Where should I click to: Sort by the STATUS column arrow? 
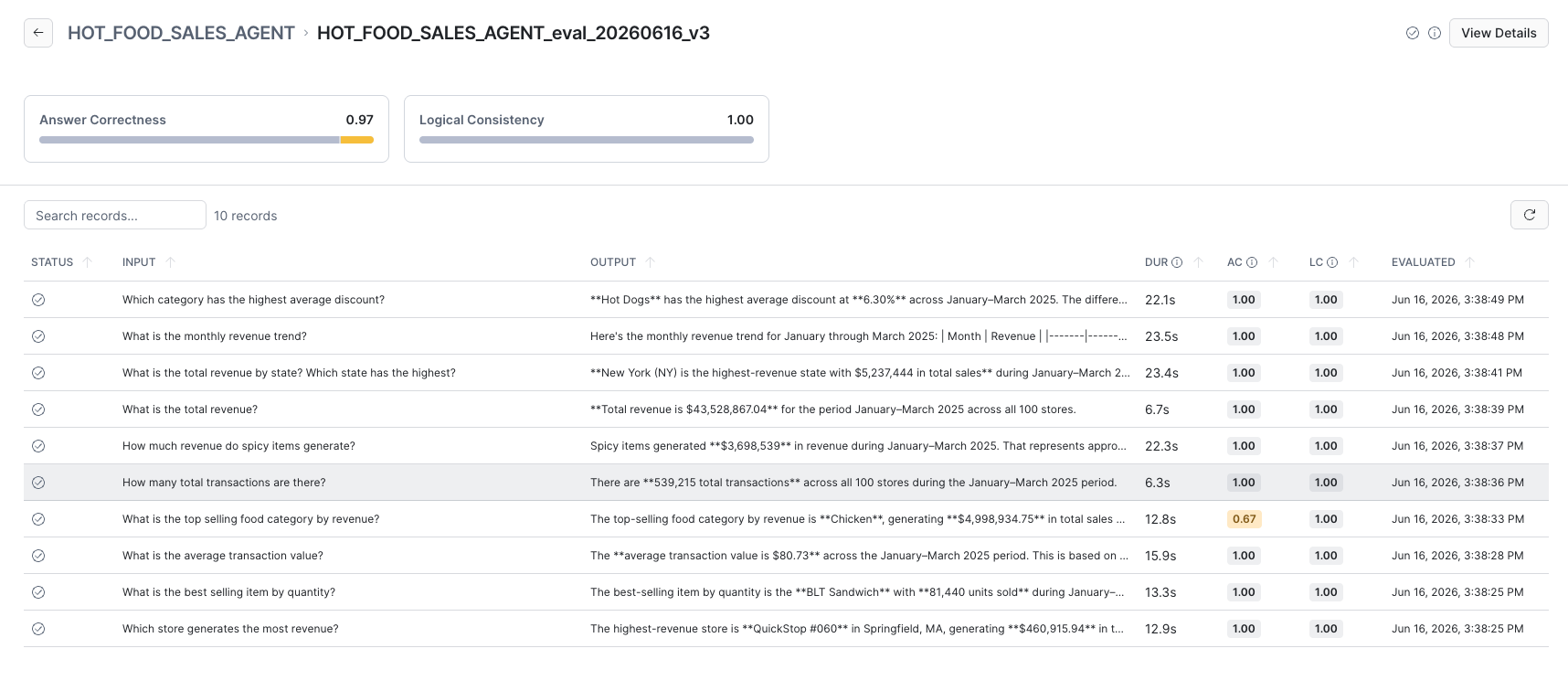pyautogui.click(x=88, y=262)
